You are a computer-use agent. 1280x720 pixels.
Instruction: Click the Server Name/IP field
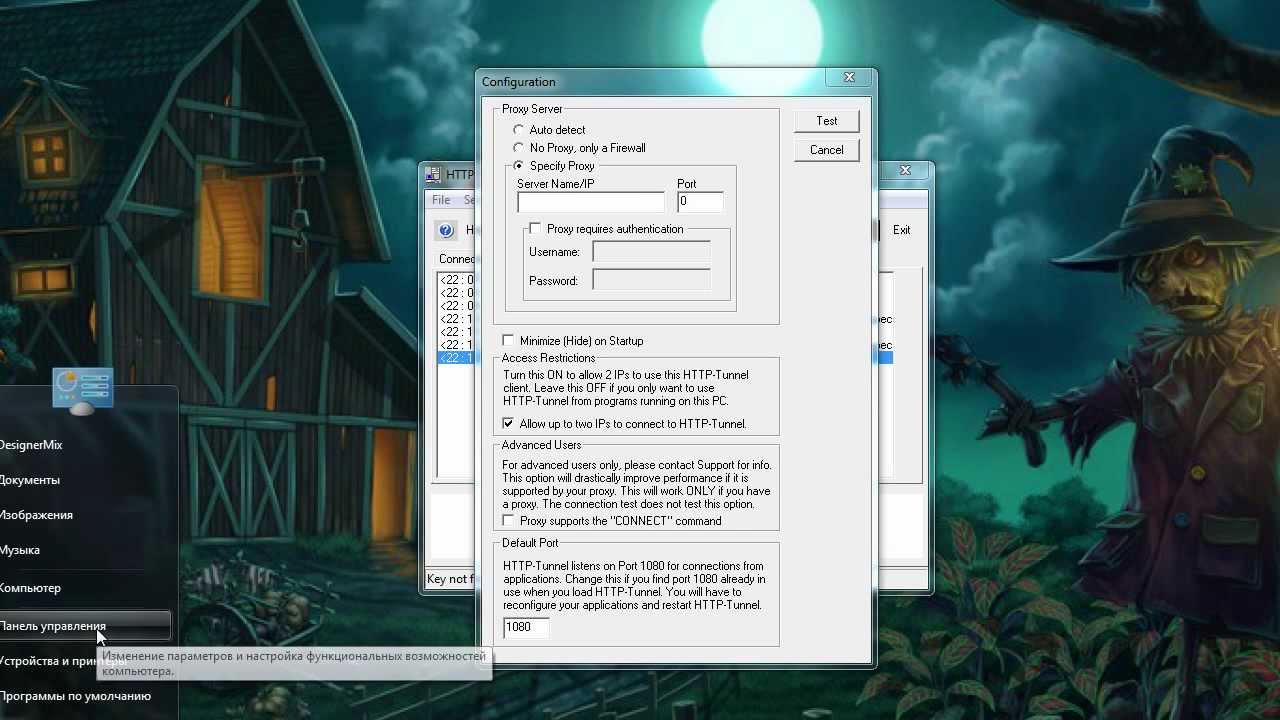coord(591,202)
